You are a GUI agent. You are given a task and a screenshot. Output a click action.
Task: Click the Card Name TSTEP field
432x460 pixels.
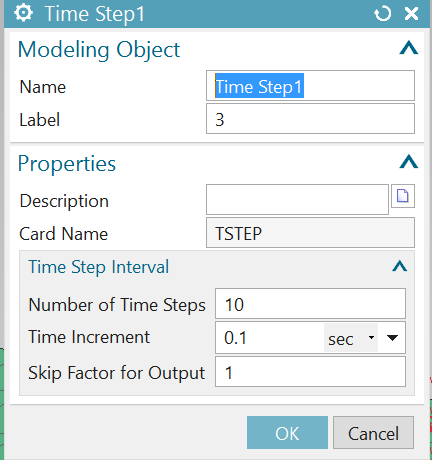point(310,233)
